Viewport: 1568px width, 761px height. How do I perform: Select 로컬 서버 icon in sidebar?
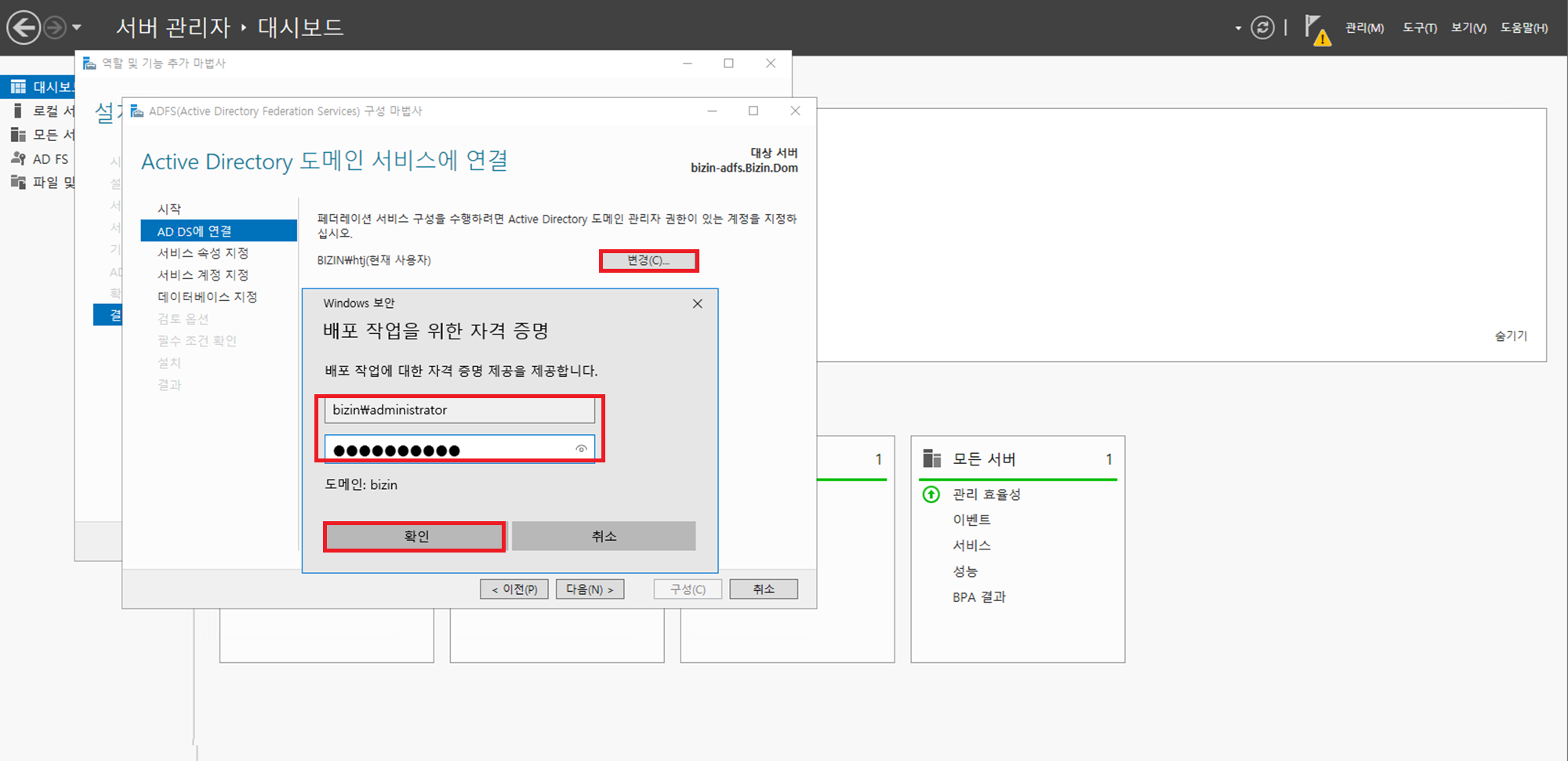pyautogui.click(x=17, y=111)
